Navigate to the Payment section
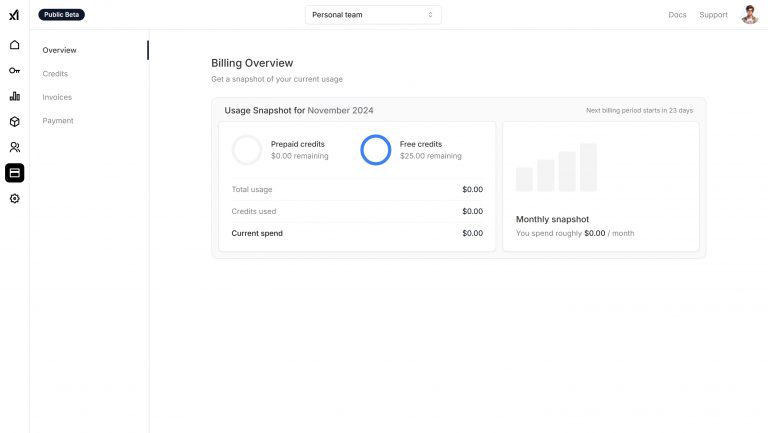The height and width of the screenshot is (433, 768). pos(58,121)
